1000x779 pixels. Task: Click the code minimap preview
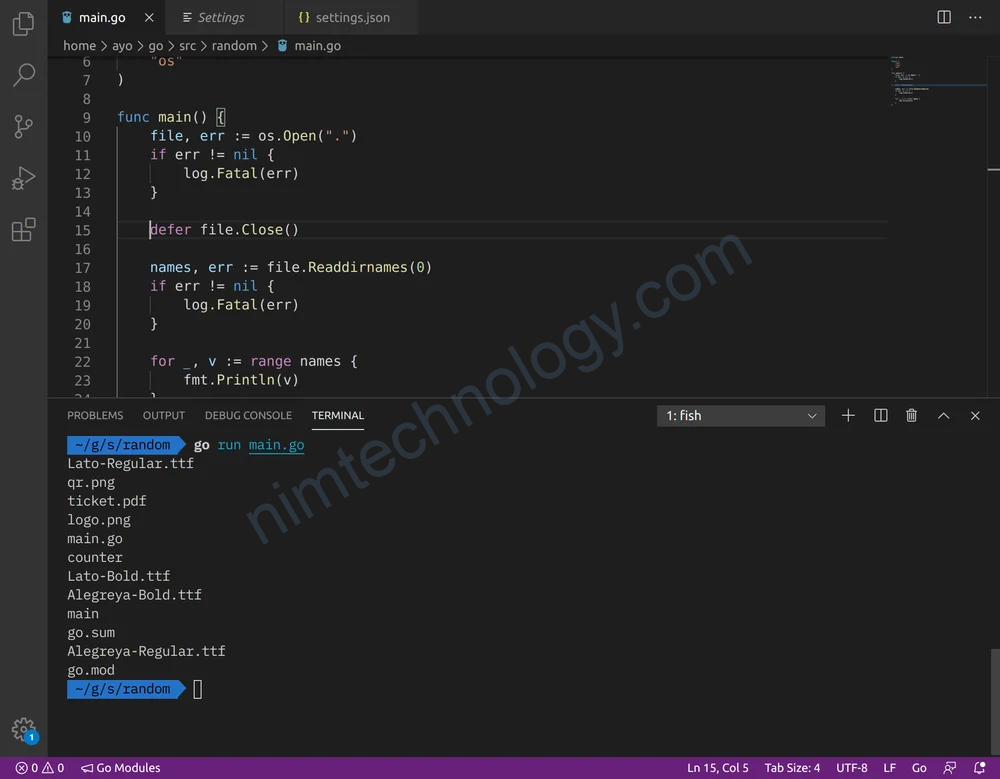pyautogui.click(x=912, y=82)
